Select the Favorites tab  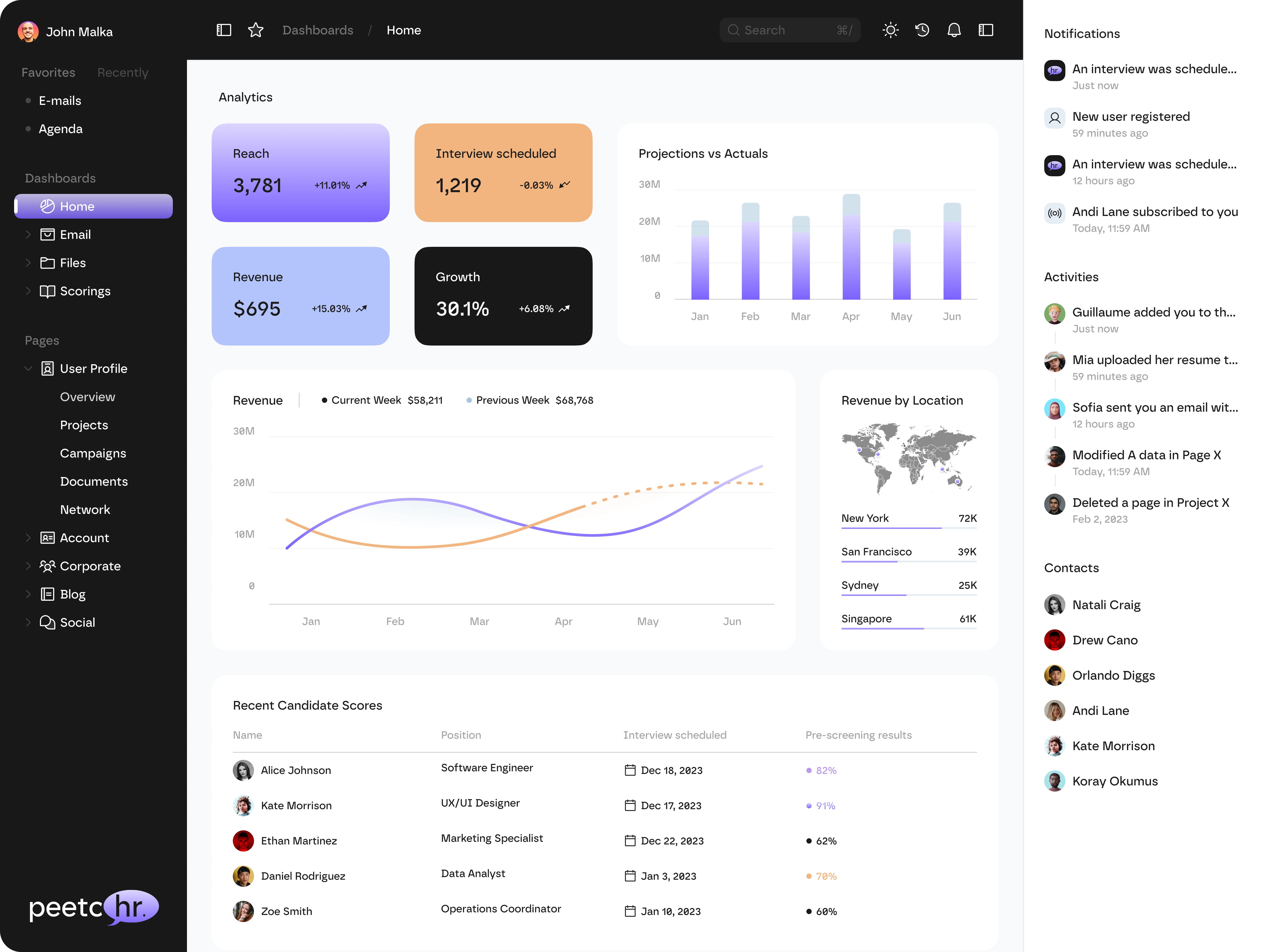48,72
